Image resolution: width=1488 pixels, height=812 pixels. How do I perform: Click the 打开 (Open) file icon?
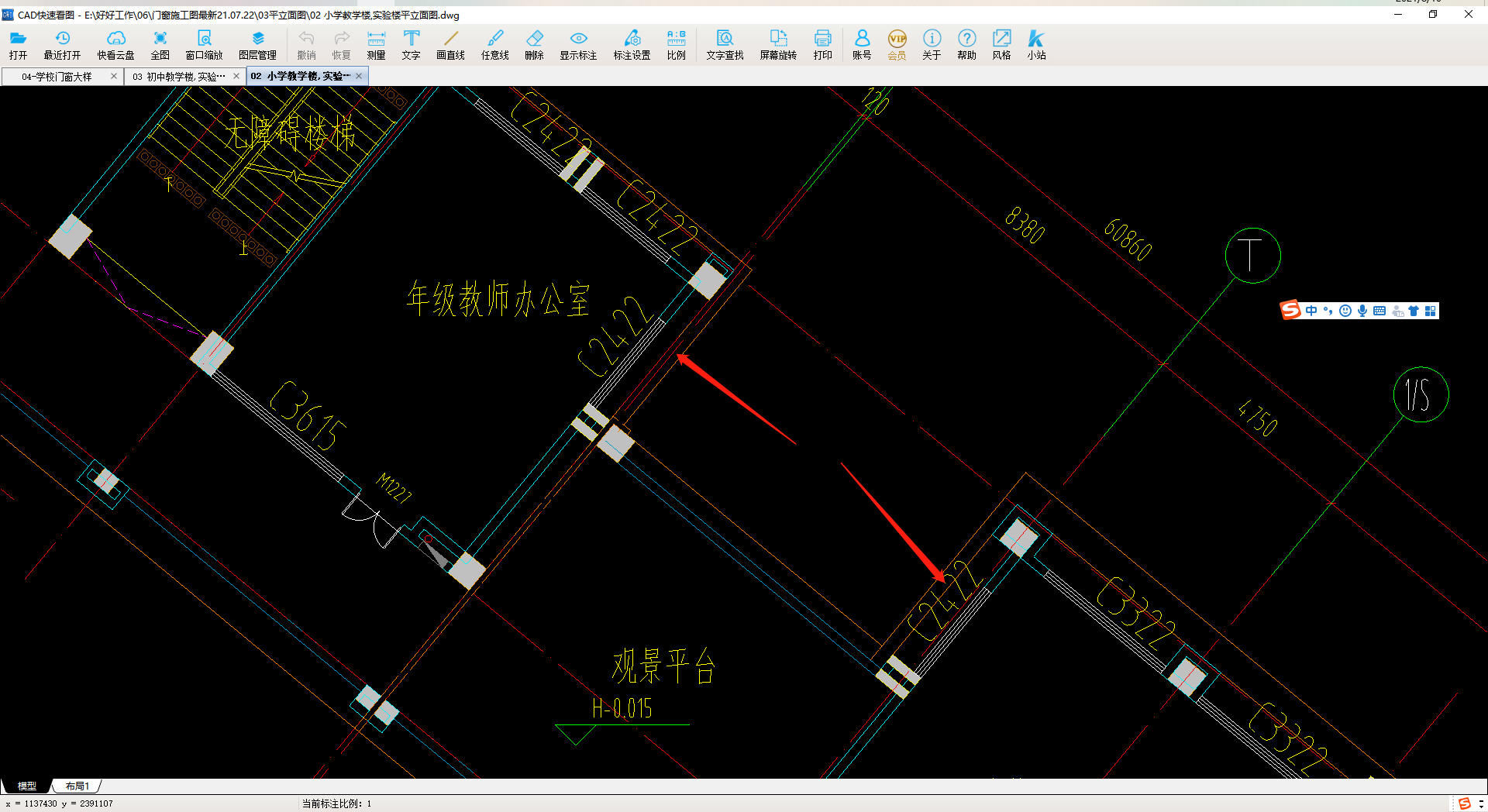pos(18,45)
